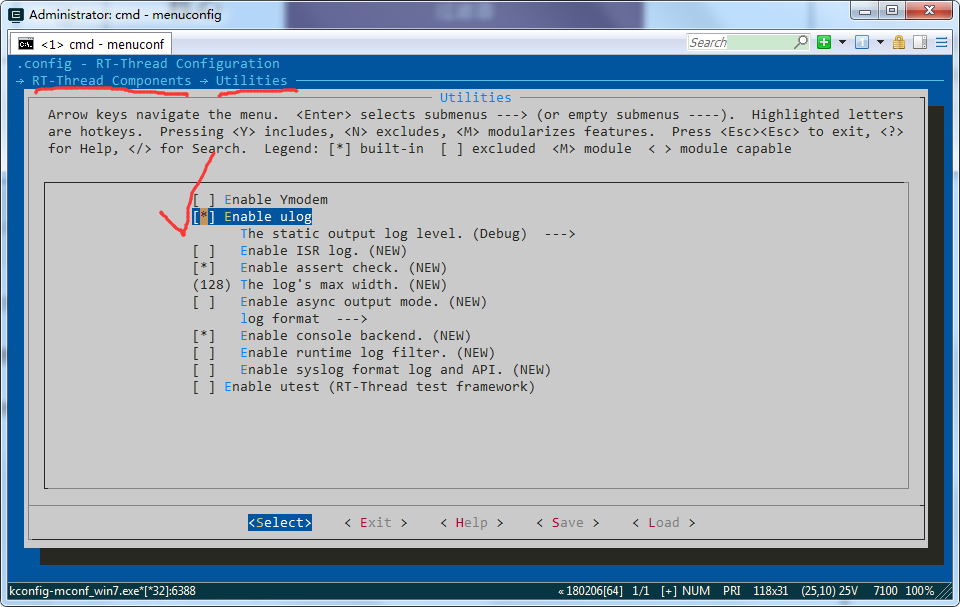This screenshot has width=960, height=607.
Task: Toggle Enable assert check checkbox
Action: pos(204,268)
